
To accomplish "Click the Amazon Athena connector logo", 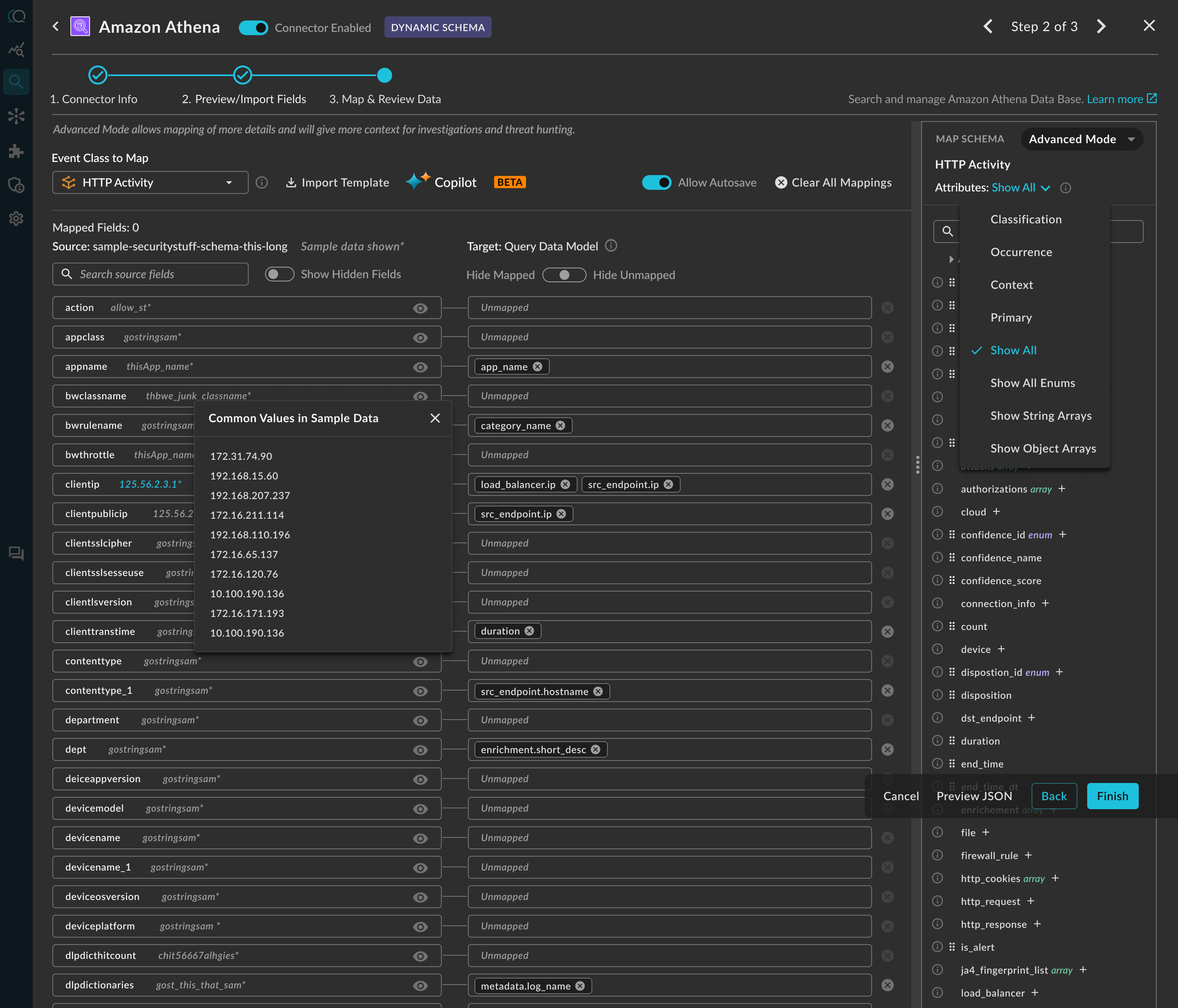I will tap(80, 27).
